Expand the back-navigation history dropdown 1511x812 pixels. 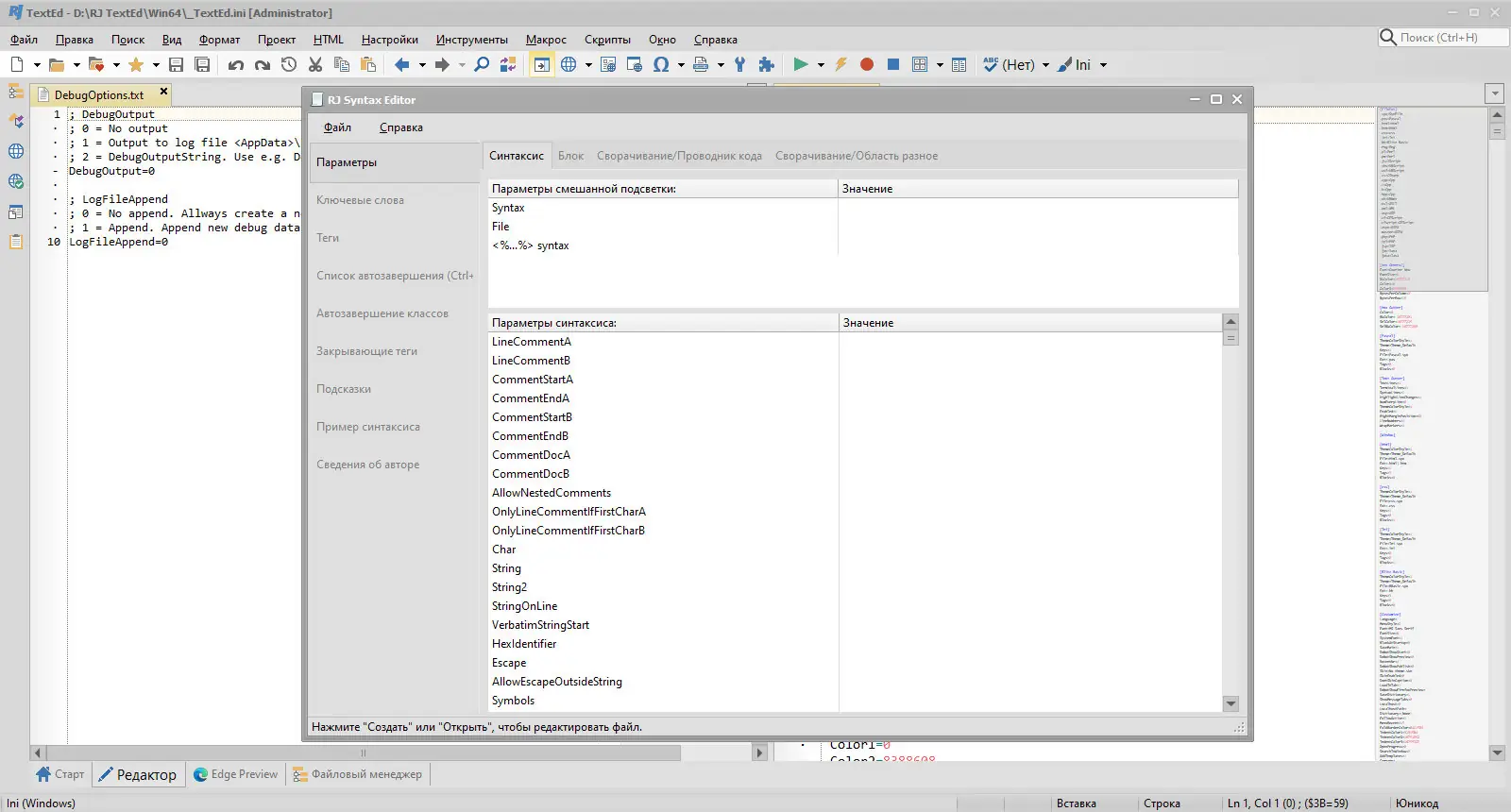(x=422, y=65)
